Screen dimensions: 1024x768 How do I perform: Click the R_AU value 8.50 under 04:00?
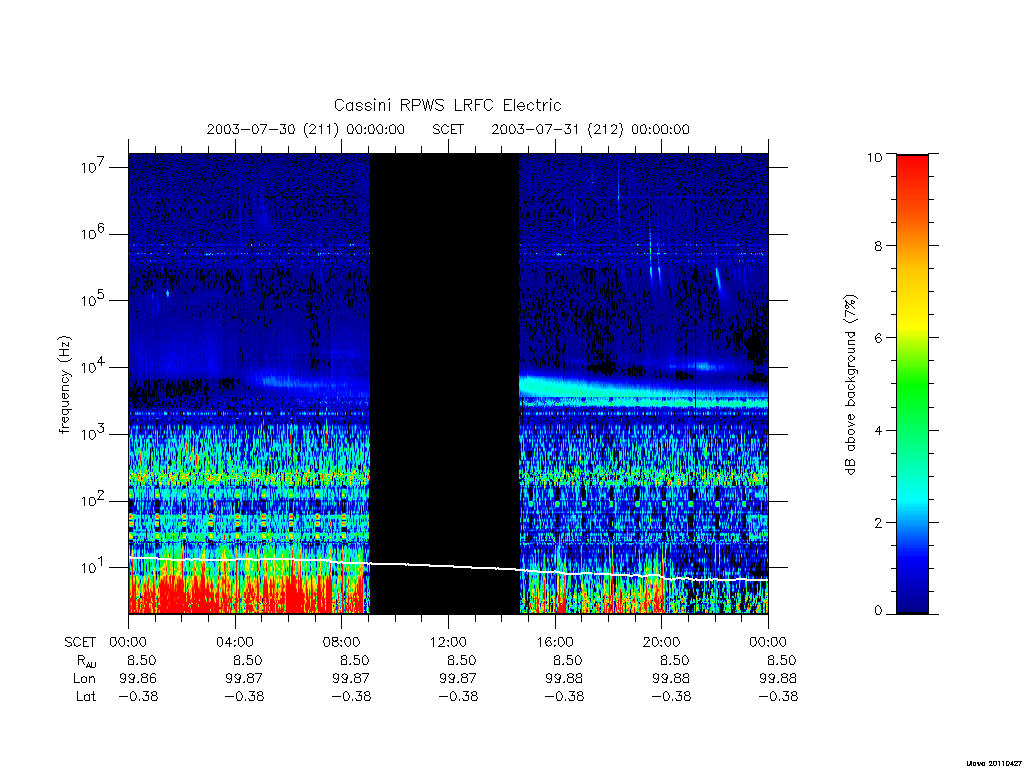tap(248, 660)
